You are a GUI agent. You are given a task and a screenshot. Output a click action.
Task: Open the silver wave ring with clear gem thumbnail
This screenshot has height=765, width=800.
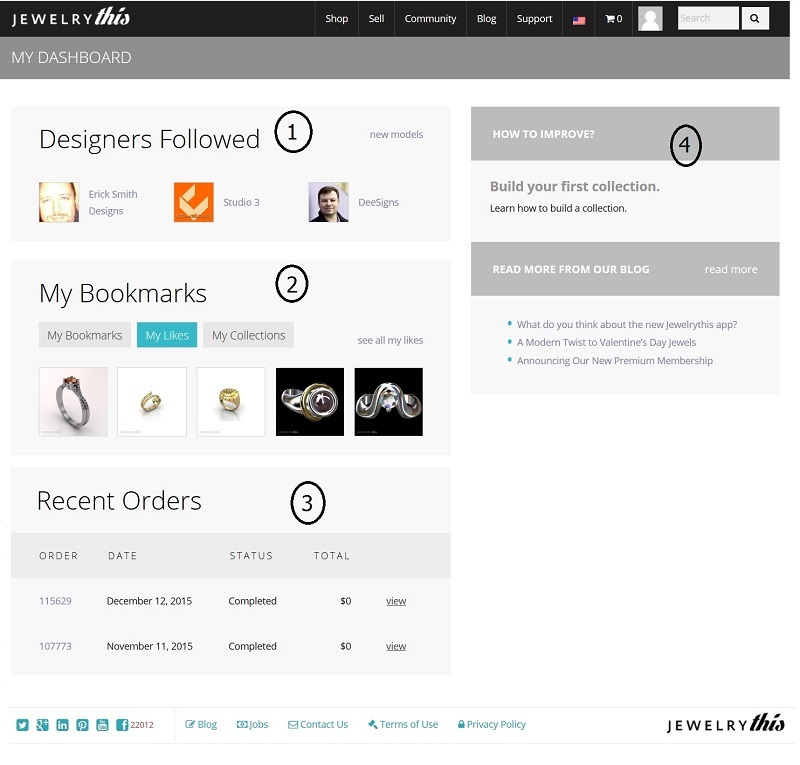(x=389, y=402)
